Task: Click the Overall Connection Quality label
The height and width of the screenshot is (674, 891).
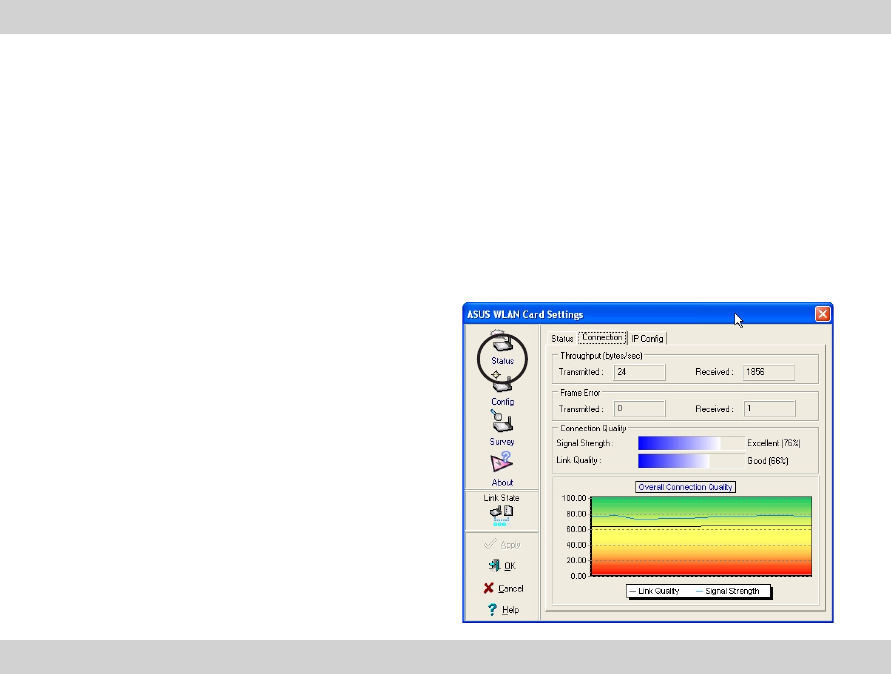Action: pyautogui.click(x=685, y=487)
